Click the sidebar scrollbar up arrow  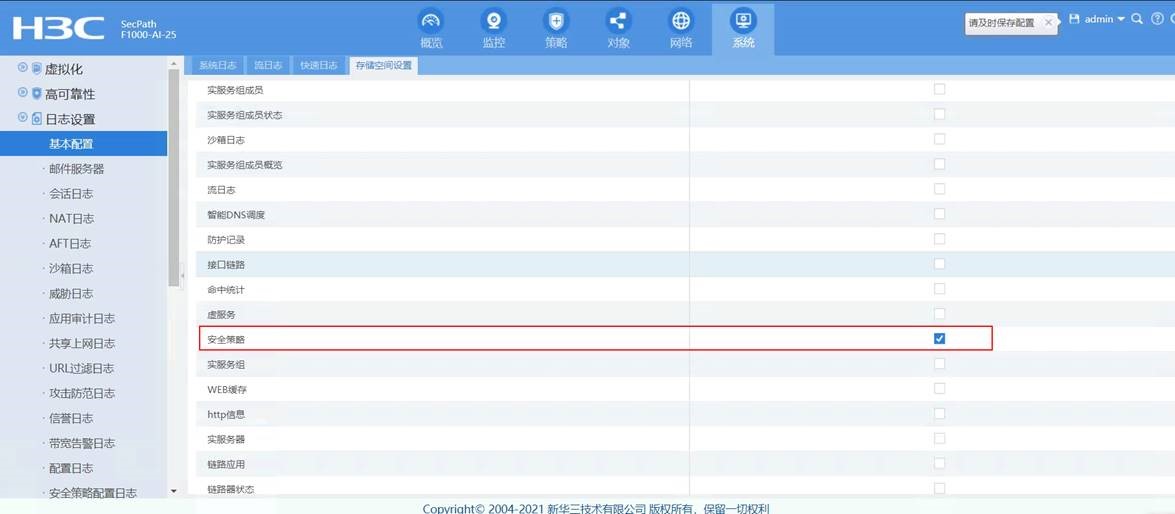[174, 64]
